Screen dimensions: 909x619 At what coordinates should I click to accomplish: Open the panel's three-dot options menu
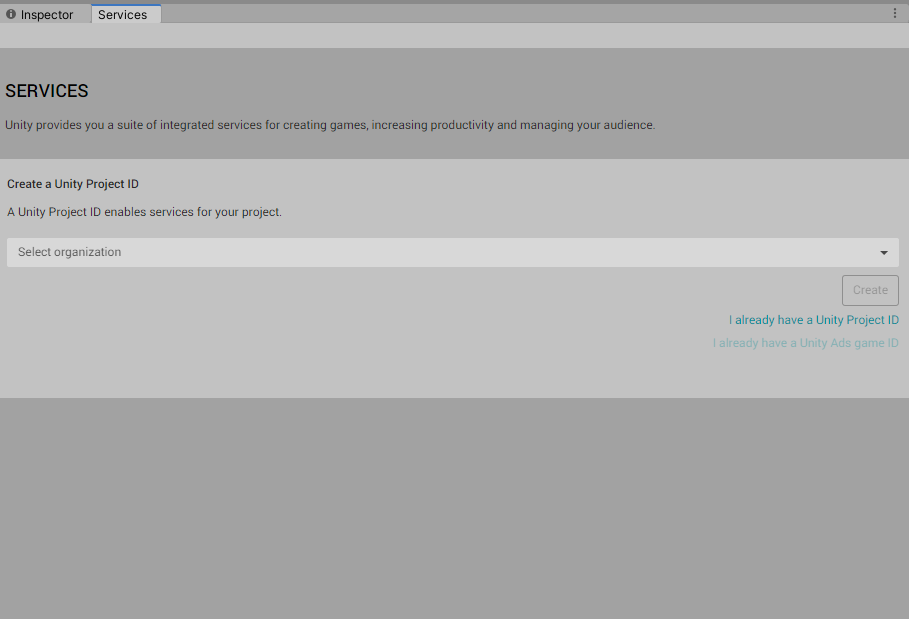pos(895,13)
